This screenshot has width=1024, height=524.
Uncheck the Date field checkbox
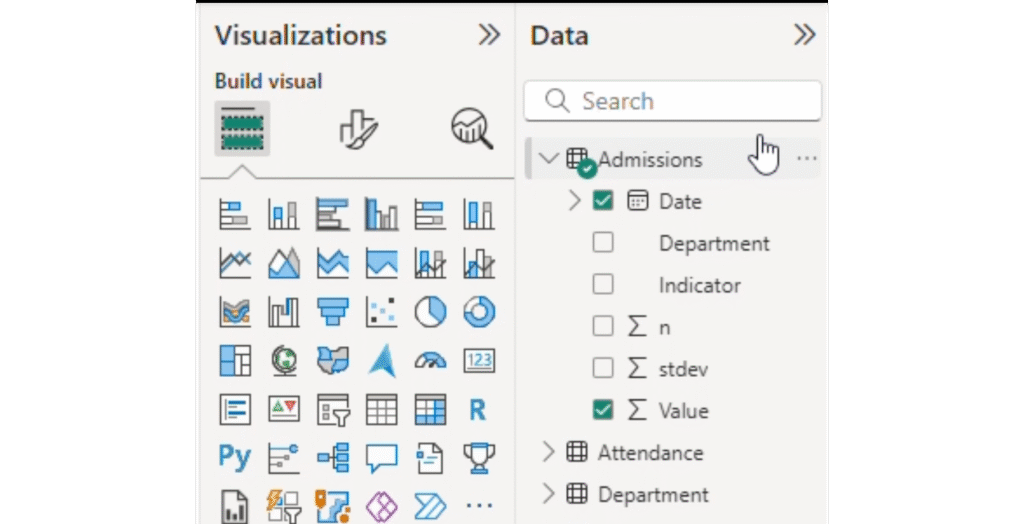point(603,201)
